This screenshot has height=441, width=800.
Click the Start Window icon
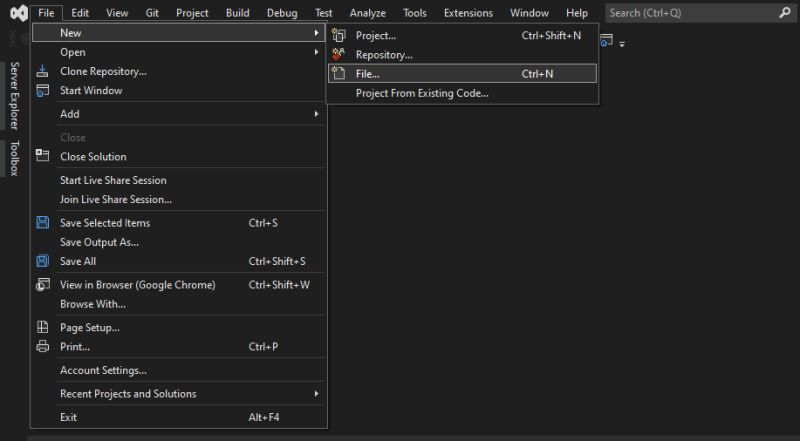43,91
